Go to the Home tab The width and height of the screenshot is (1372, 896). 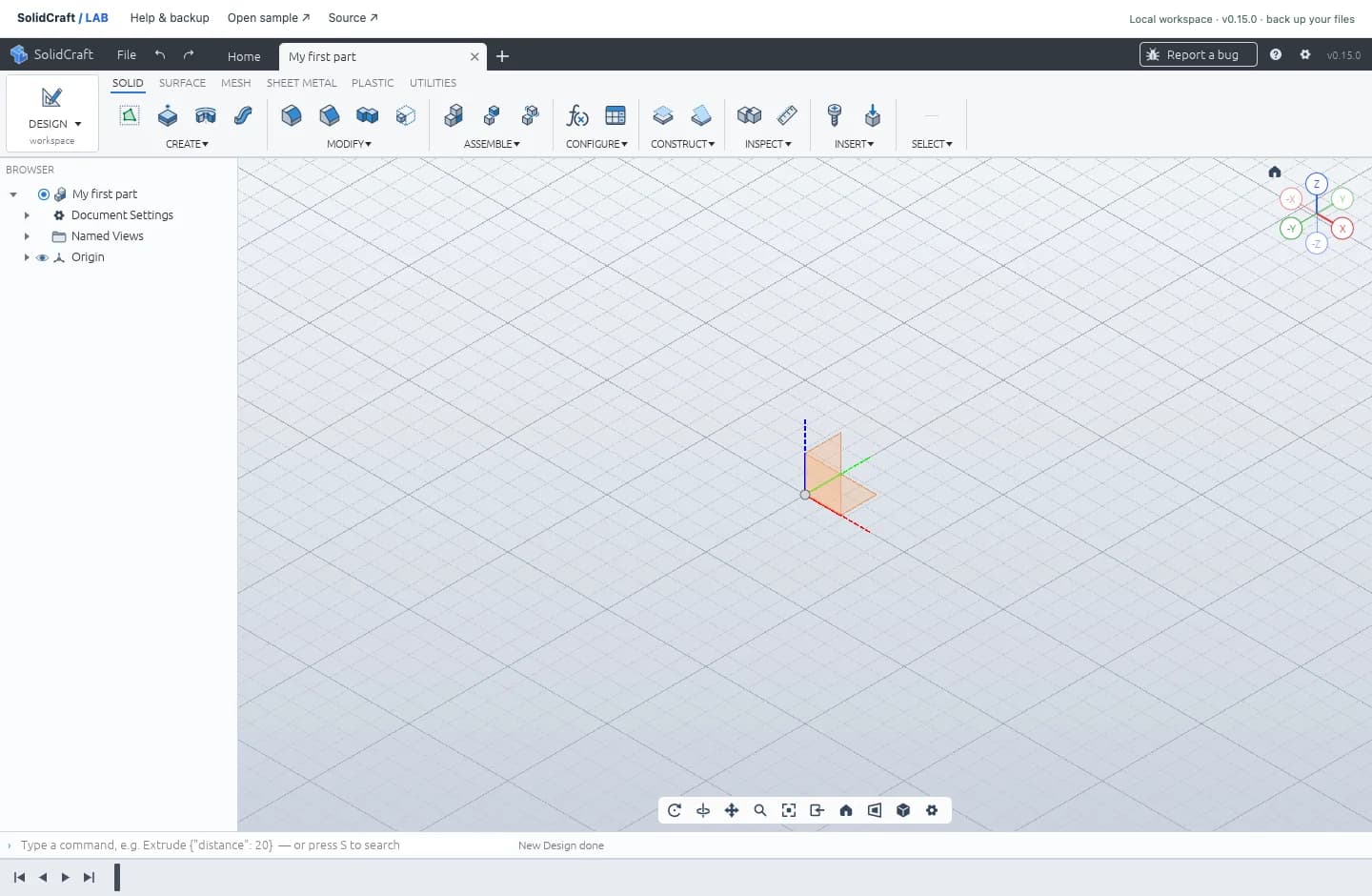(x=244, y=56)
